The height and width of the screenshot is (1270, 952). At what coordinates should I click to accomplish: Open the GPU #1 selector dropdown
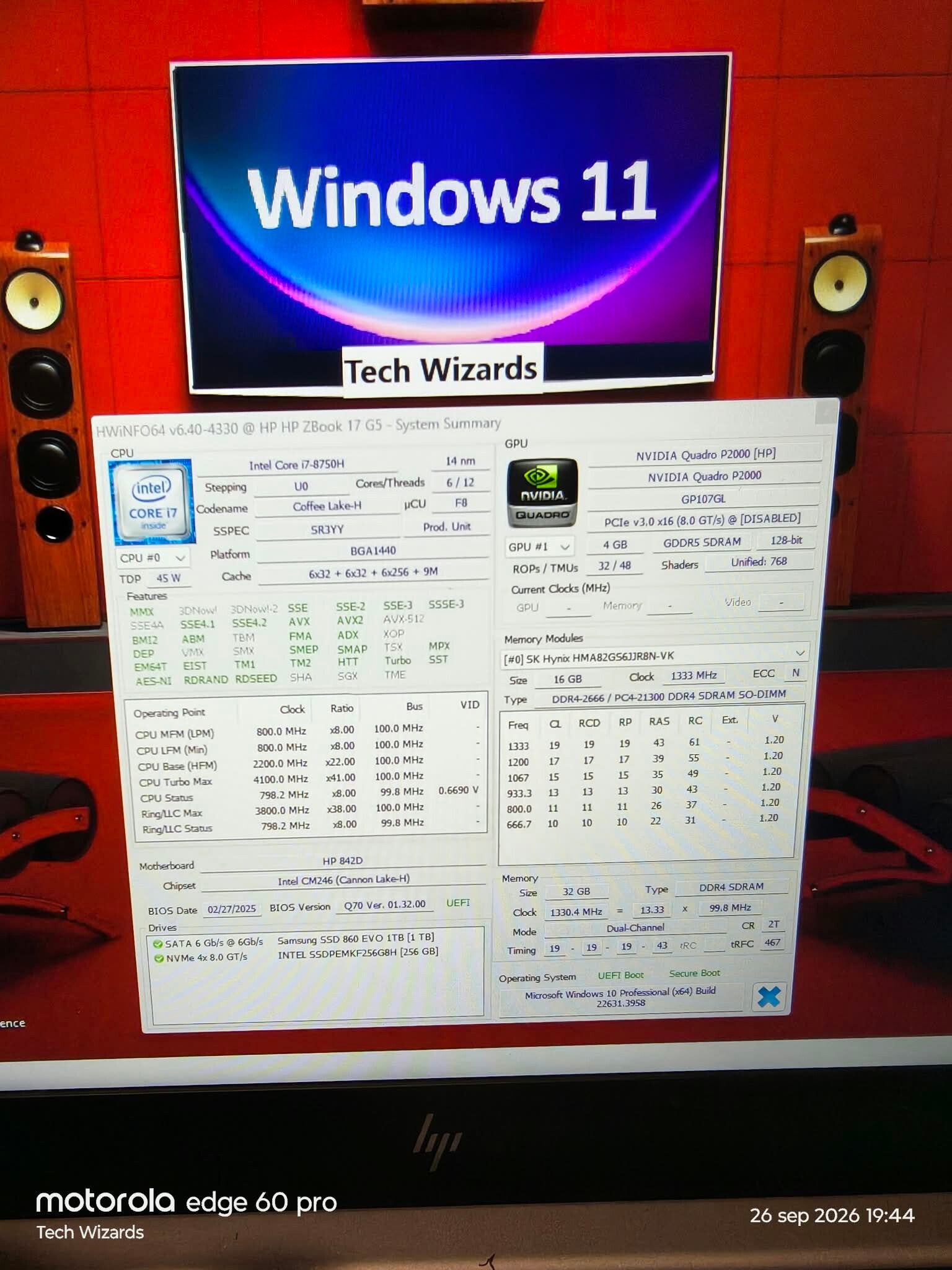pyautogui.click(x=539, y=546)
